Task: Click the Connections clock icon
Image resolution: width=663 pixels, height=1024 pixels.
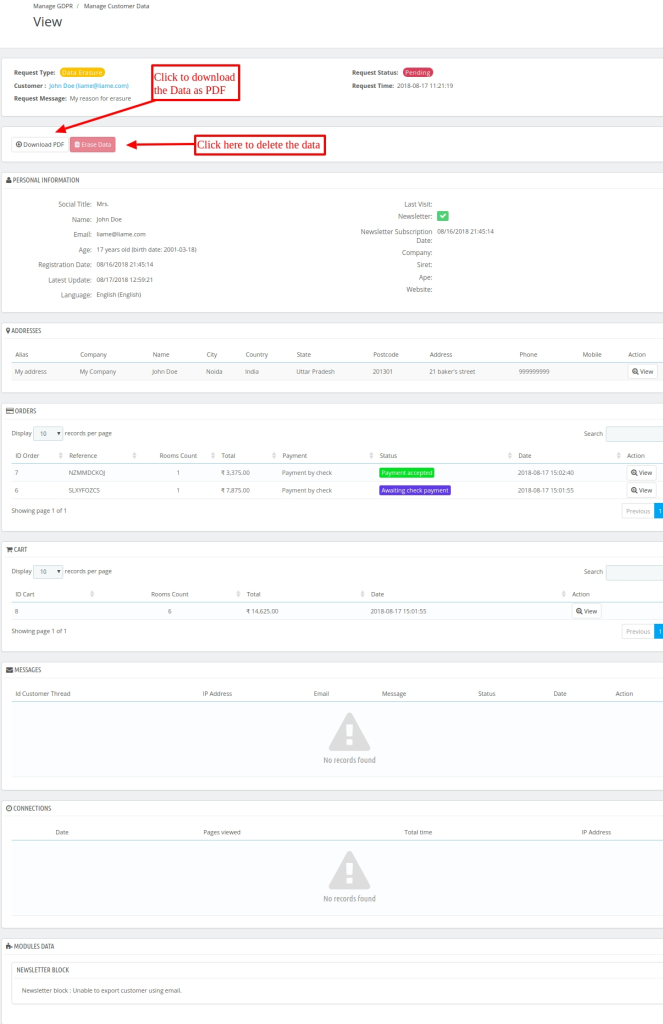Action: (9, 808)
